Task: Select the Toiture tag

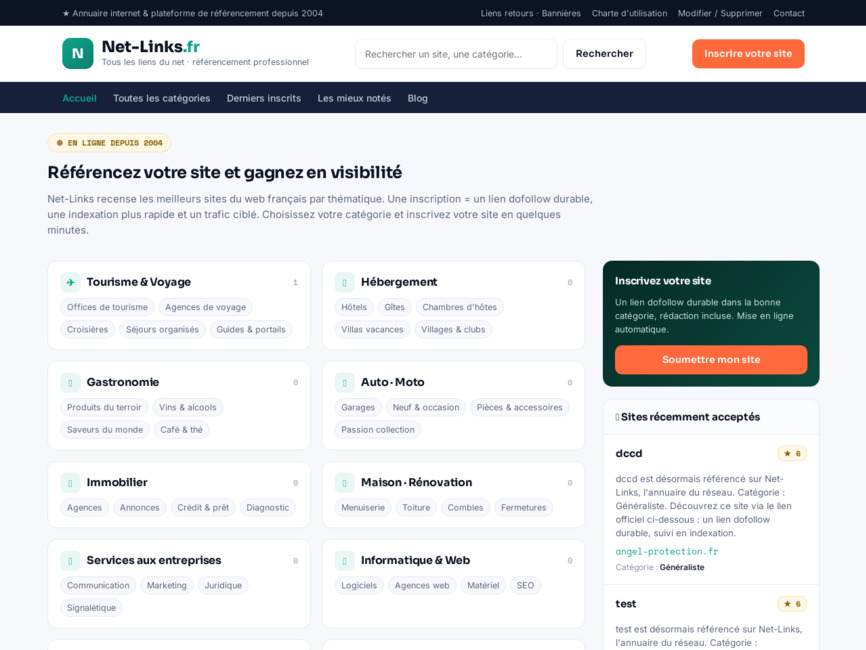Action: 416,508
